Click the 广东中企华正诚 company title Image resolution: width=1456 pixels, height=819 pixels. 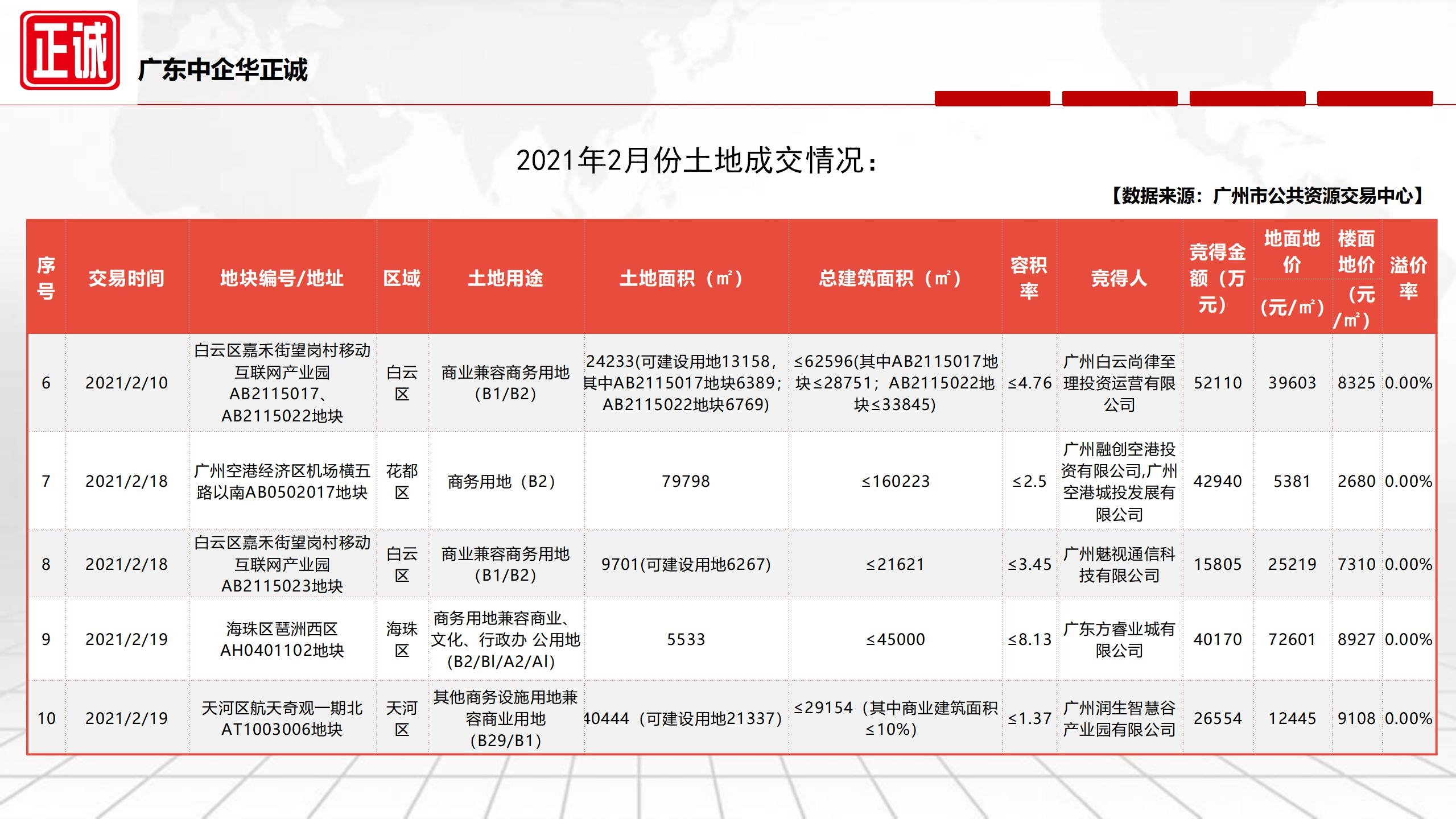click(222, 71)
